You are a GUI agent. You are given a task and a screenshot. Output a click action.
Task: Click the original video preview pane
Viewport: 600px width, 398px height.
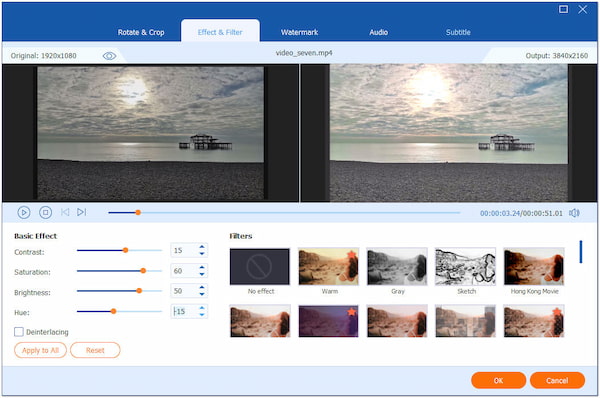click(150, 133)
